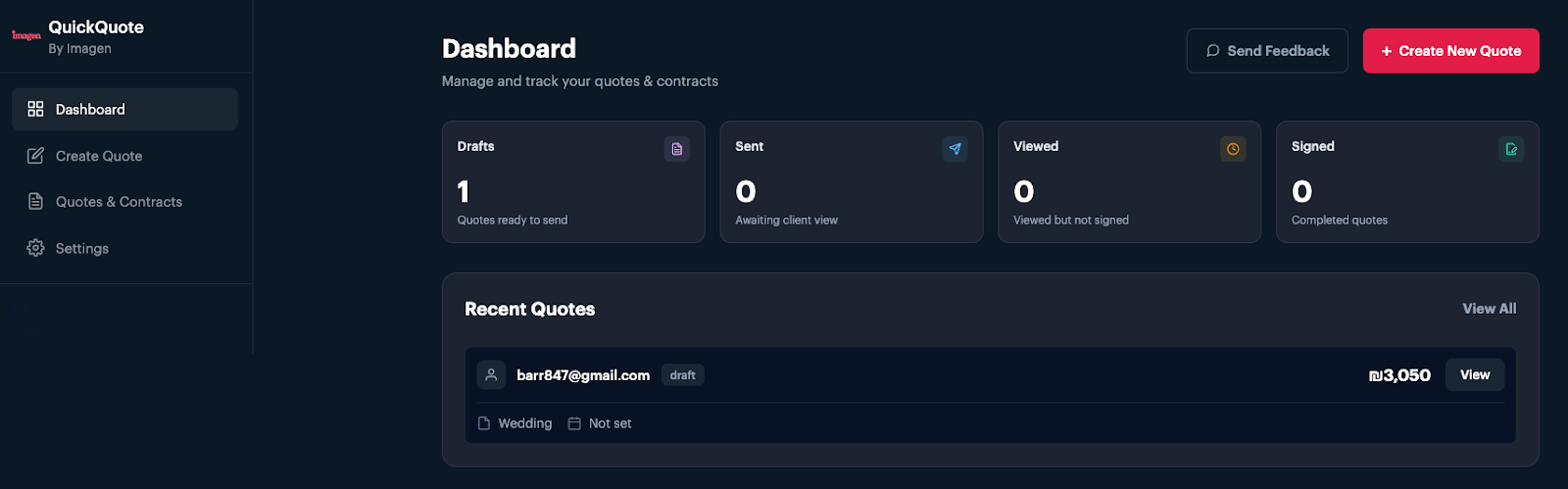1568x489 pixels.
Task: Open Settings from the sidebar
Action: (x=124, y=248)
